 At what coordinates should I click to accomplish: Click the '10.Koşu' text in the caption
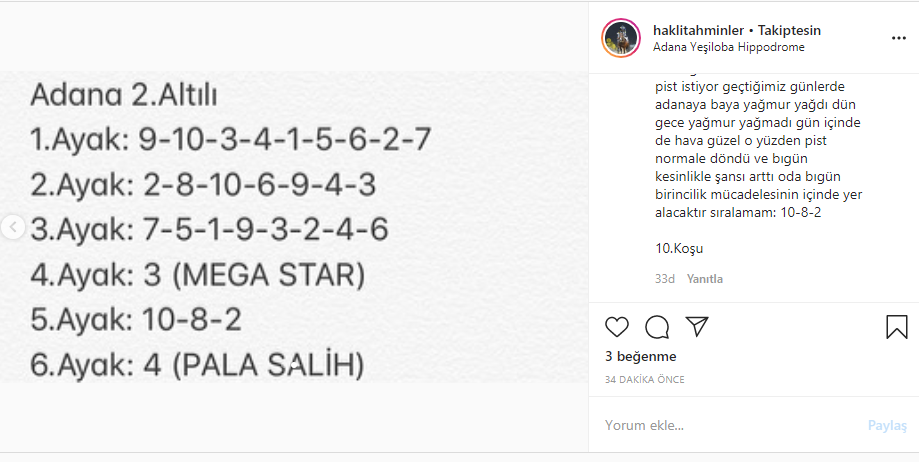click(x=672, y=248)
